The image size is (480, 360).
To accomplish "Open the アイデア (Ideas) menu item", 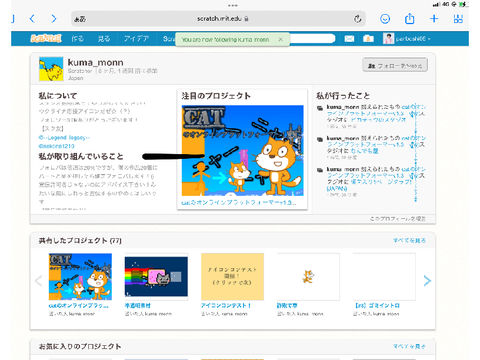I will click(136, 39).
